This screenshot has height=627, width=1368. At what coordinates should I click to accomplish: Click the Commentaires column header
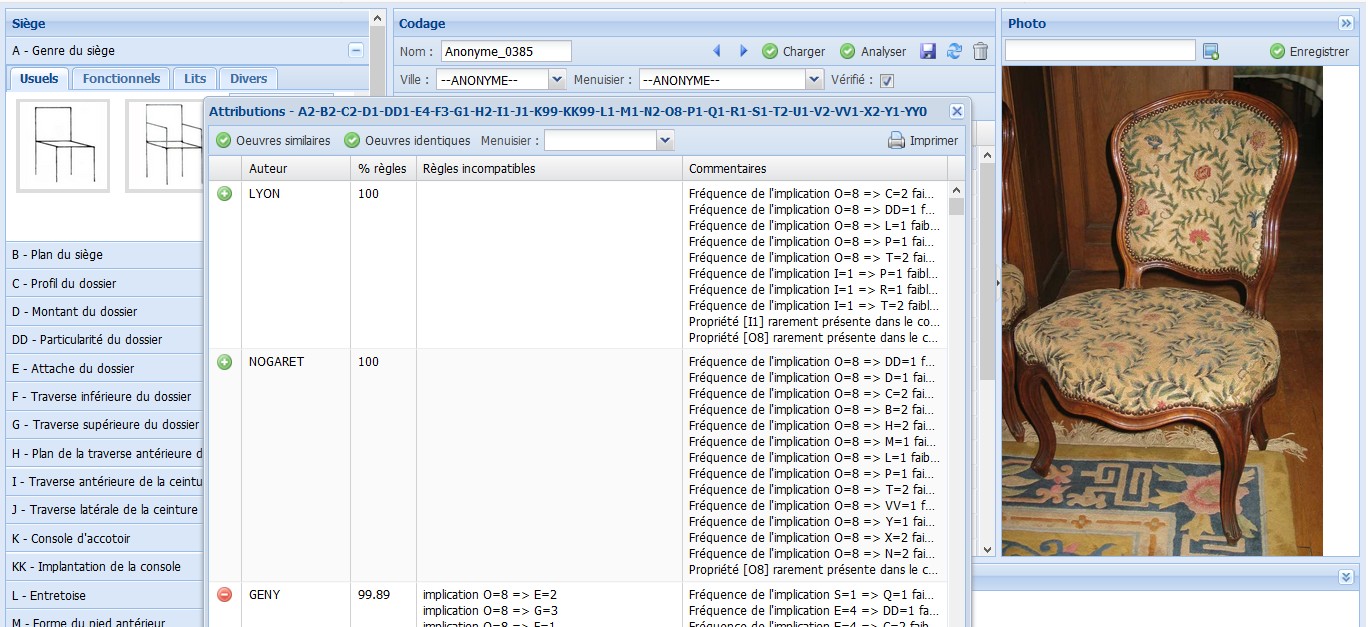click(816, 168)
